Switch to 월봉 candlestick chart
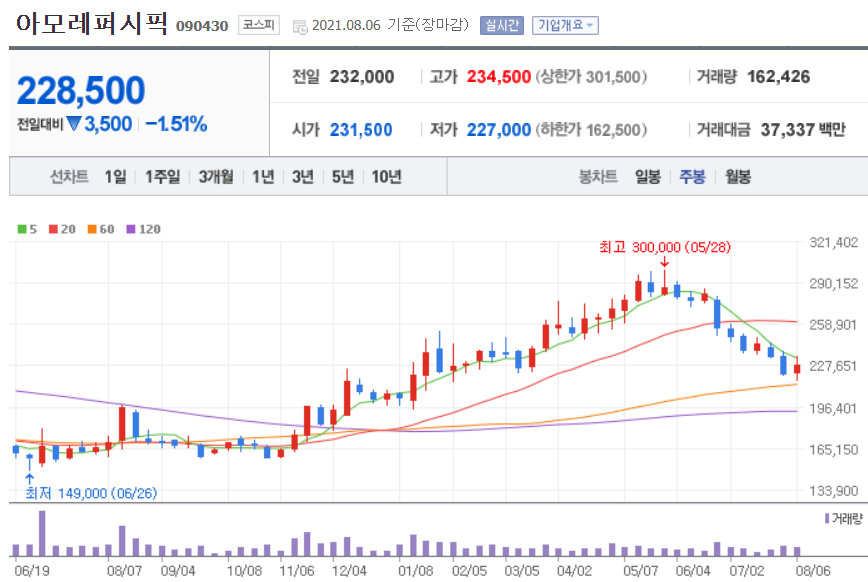 (737, 177)
